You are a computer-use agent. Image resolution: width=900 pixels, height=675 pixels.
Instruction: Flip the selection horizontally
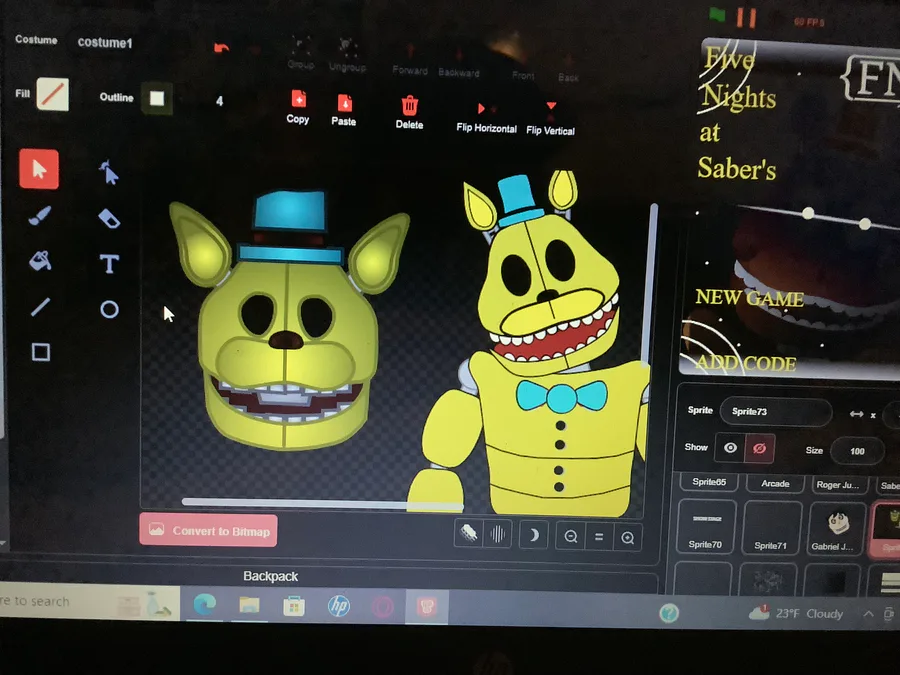[x=486, y=119]
